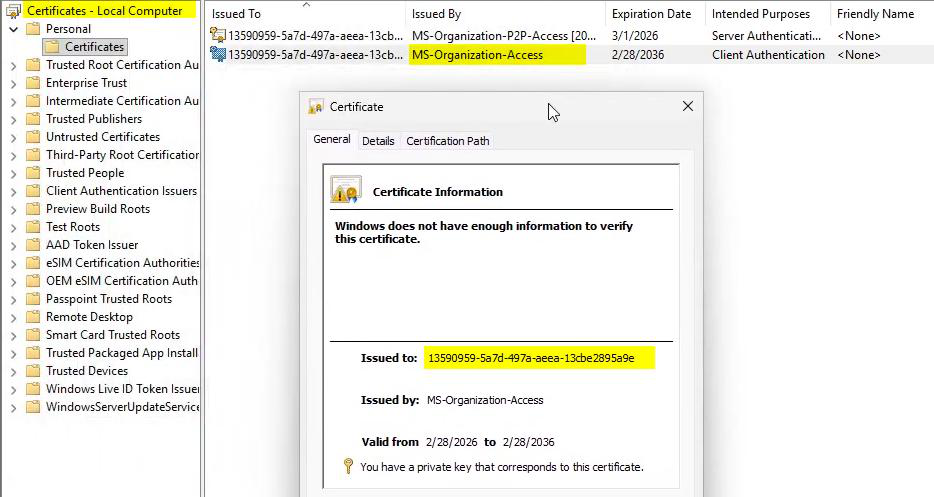Expand the Remote Desktop node

coord(13,318)
